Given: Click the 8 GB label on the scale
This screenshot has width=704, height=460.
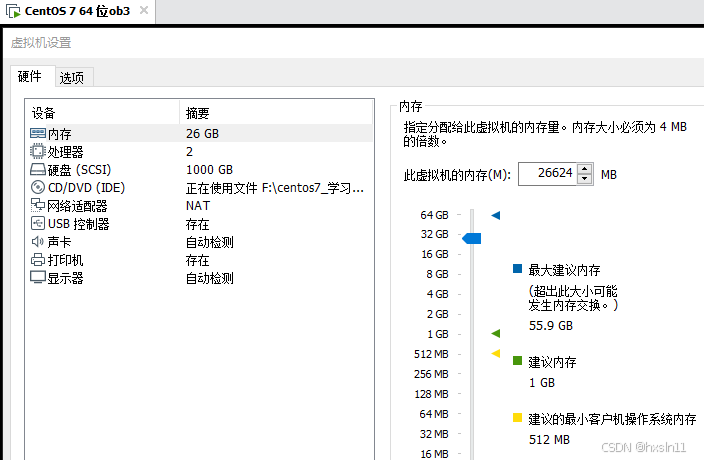Looking at the screenshot, I should coord(437,274).
